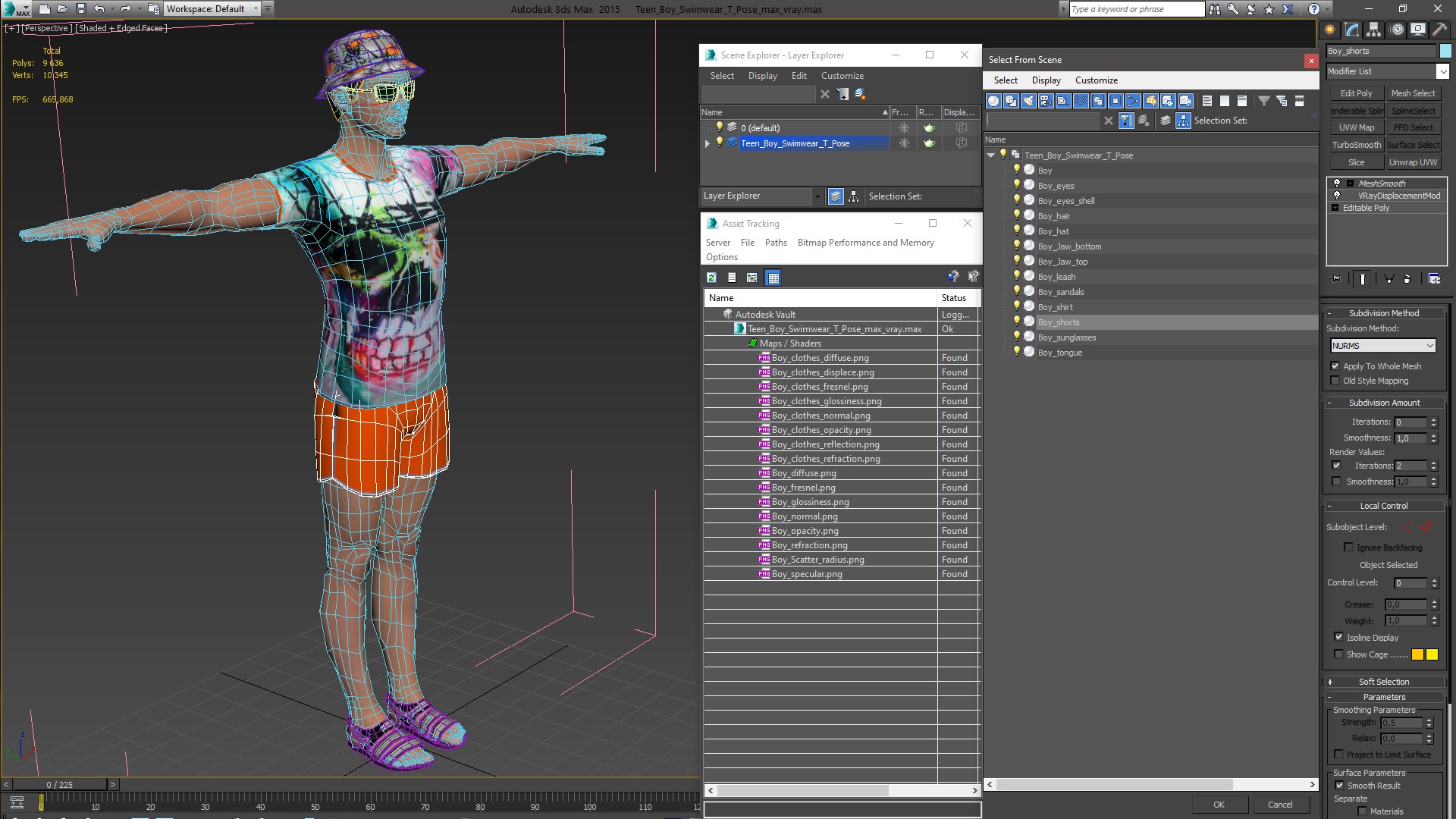Toggle Show Cage checkbox
The height and width of the screenshot is (819, 1456).
[x=1338, y=654]
